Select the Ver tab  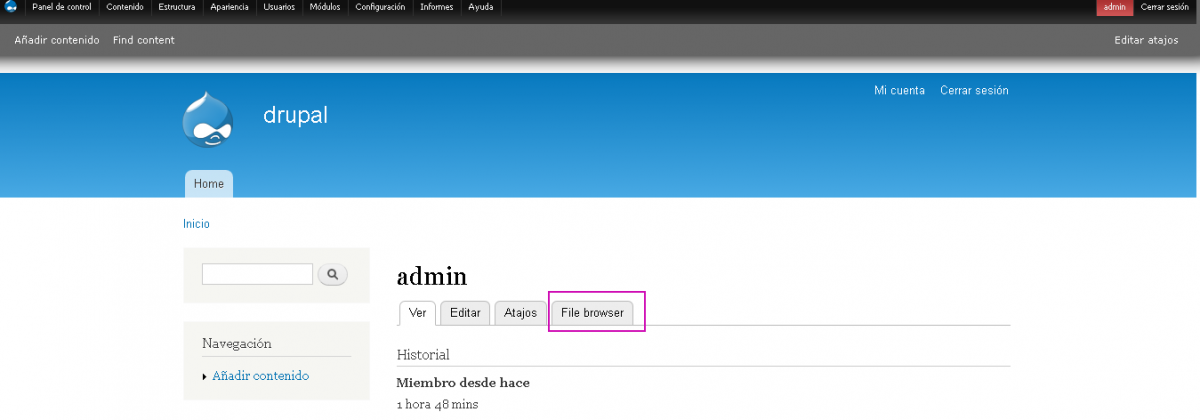tap(418, 313)
